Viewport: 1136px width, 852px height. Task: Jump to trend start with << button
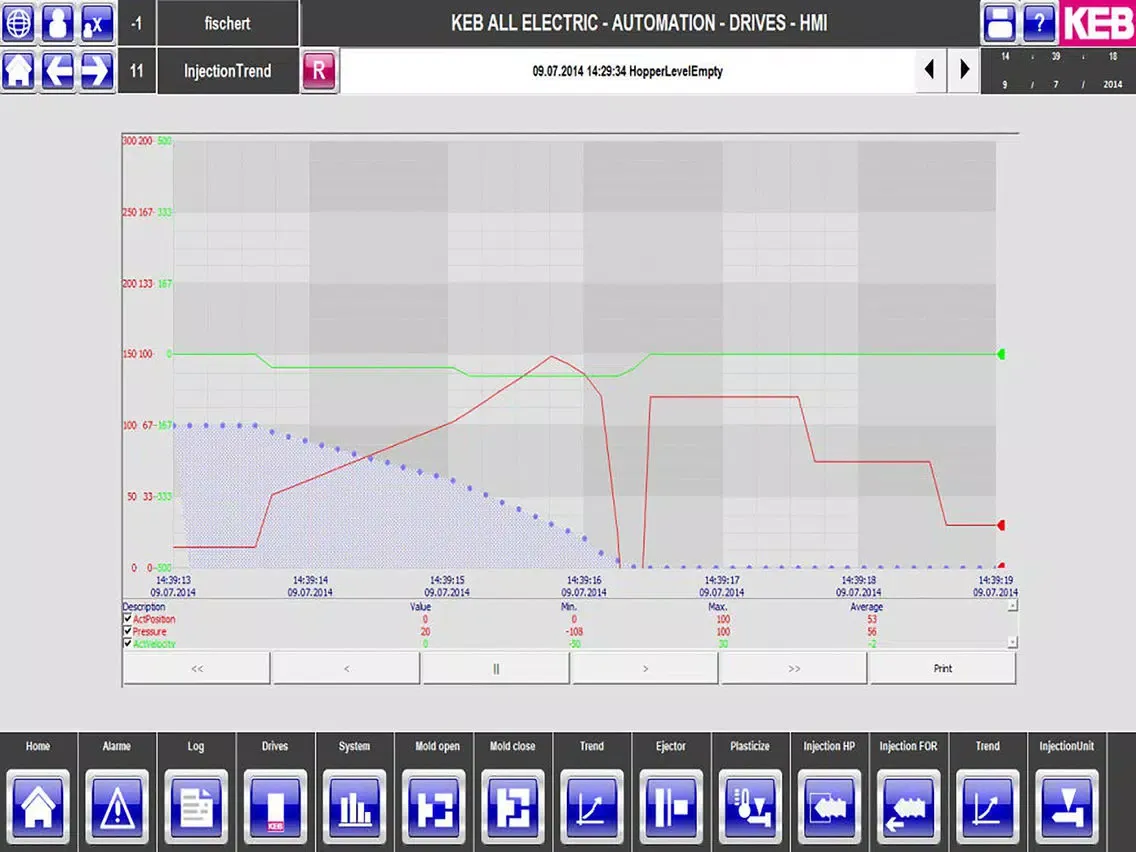pos(196,668)
